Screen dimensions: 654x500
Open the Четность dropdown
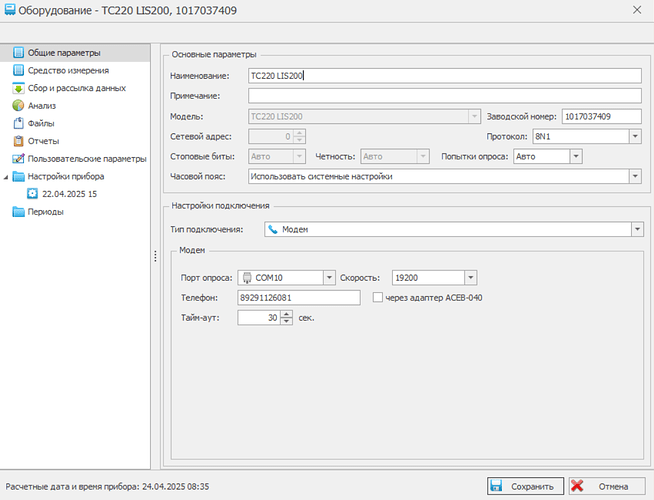(423, 156)
